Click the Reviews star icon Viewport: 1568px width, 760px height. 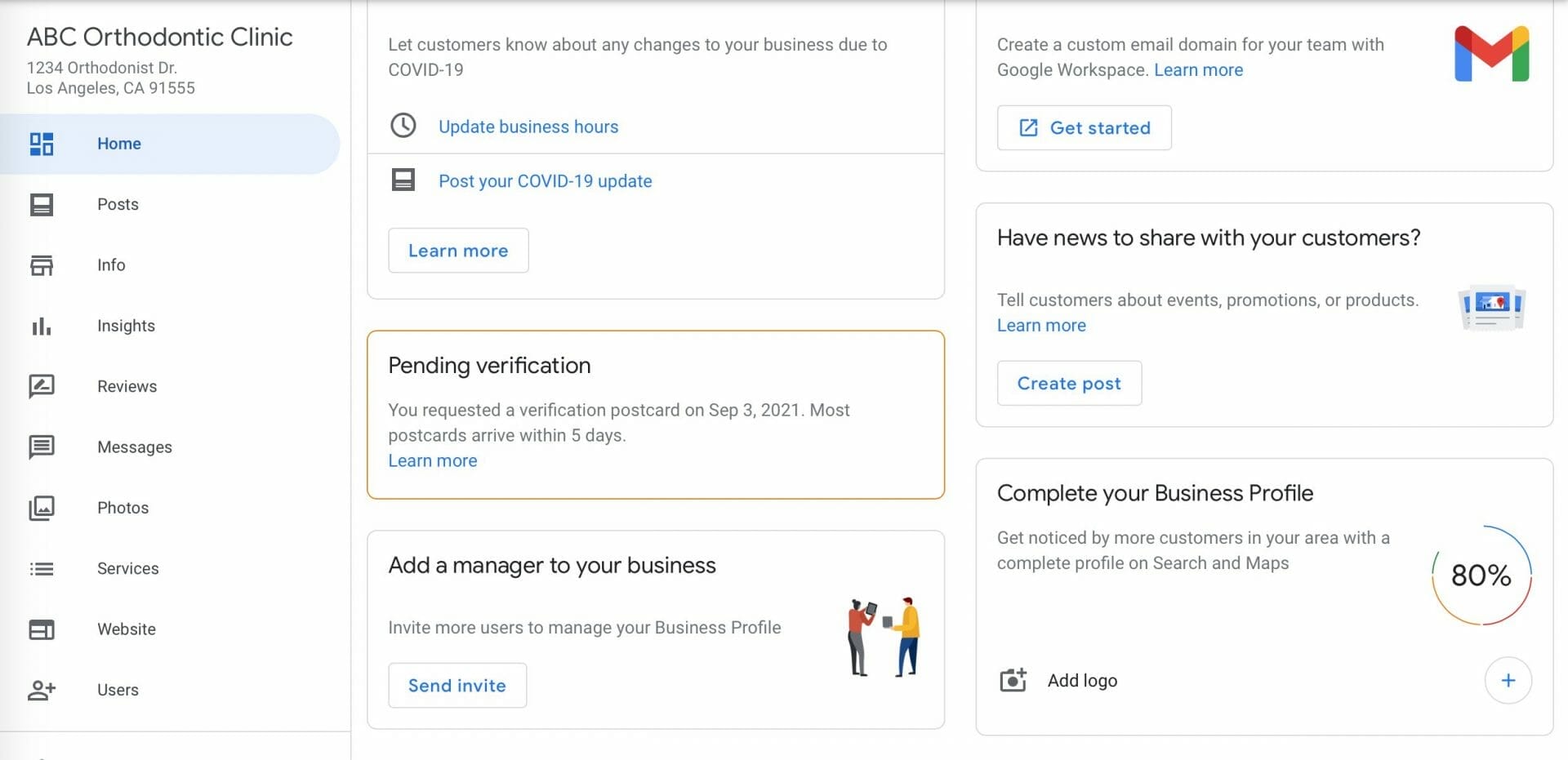tap(42, 386)
